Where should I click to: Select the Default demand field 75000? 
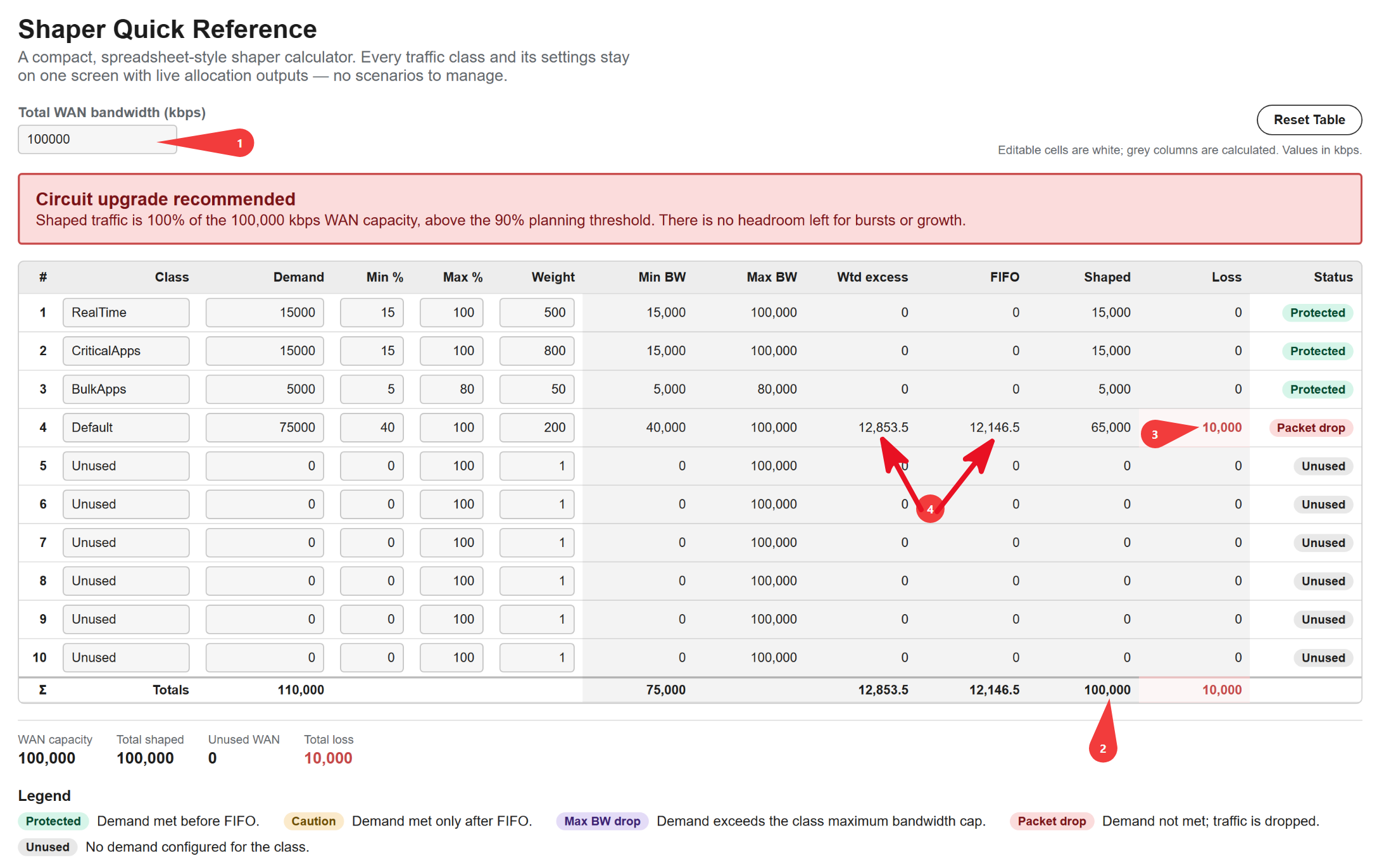(x=265, y=427)
